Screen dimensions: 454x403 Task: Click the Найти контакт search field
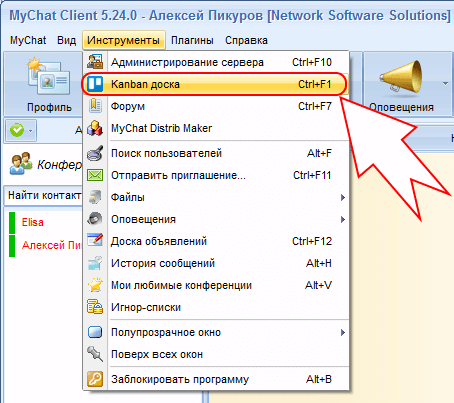click(43, 195)
